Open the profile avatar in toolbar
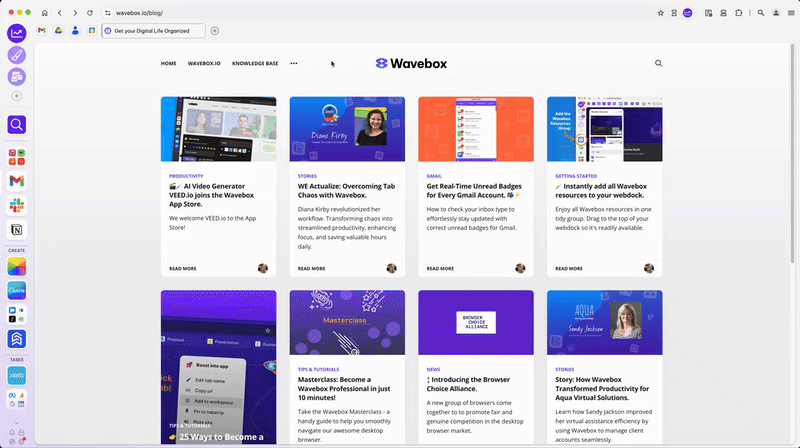The height and width of the screenshot is (448, 800). (x=776, y=13)
